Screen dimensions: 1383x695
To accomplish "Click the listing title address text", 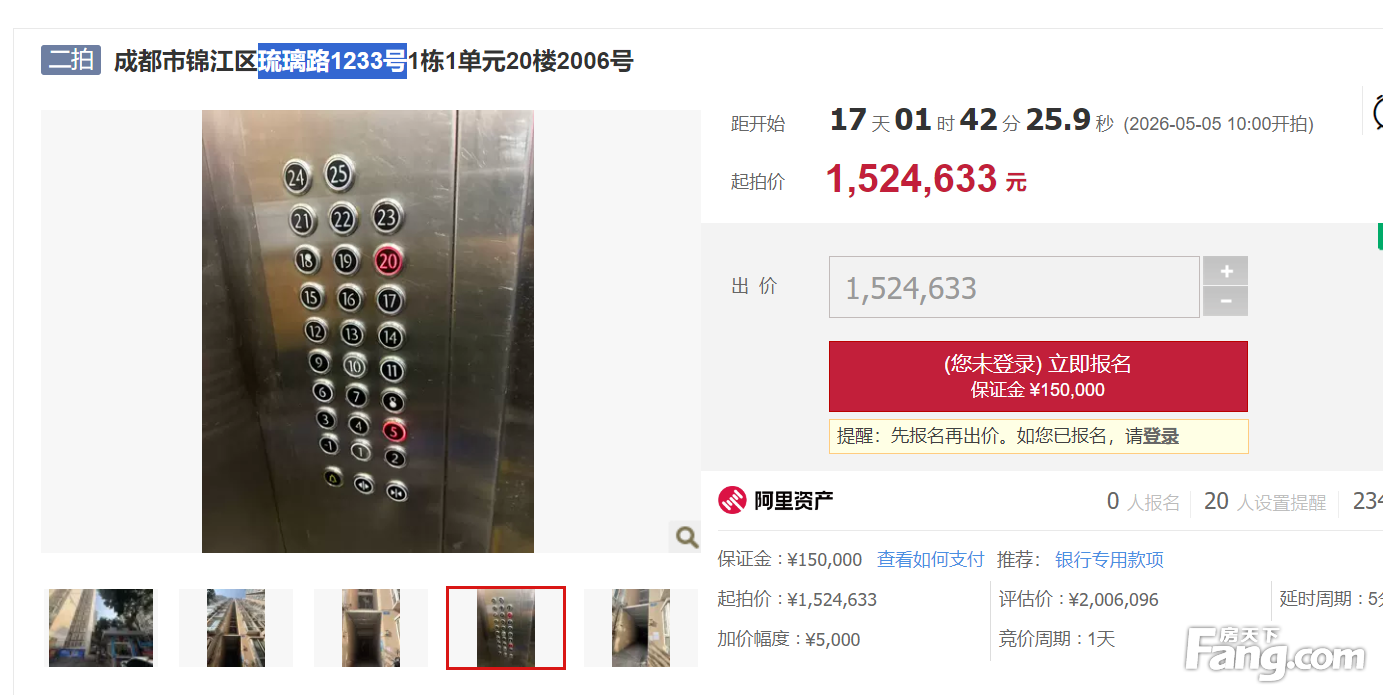I will pyautogui.click(x=373, y=61).
